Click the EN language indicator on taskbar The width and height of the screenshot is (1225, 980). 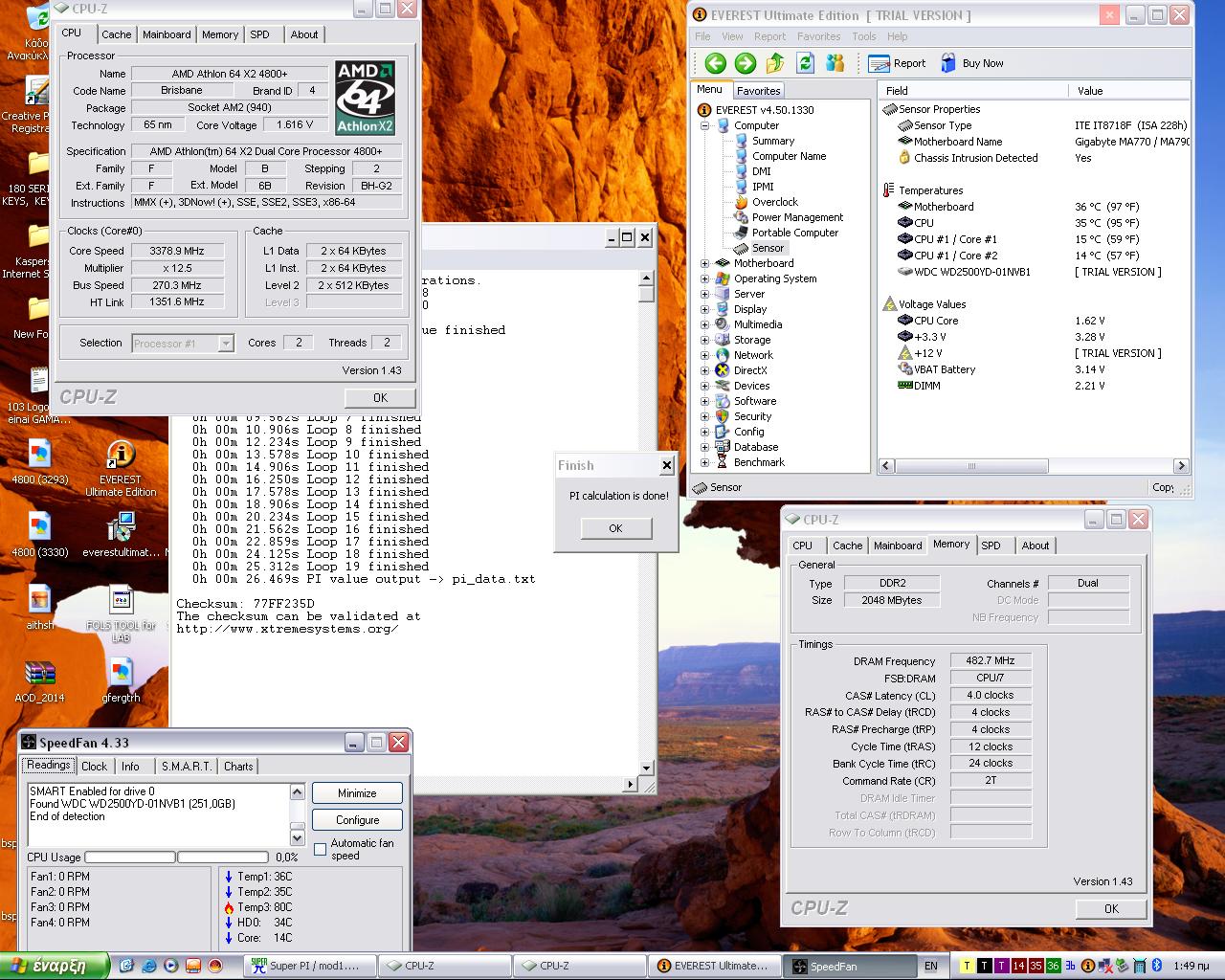(x=930, y=966)
